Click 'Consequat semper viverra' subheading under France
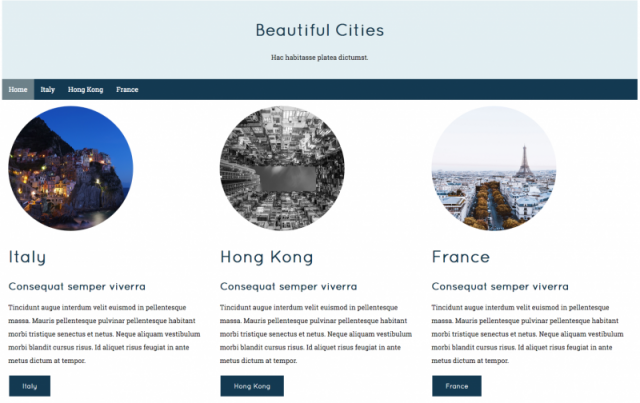 click(501, 286)
